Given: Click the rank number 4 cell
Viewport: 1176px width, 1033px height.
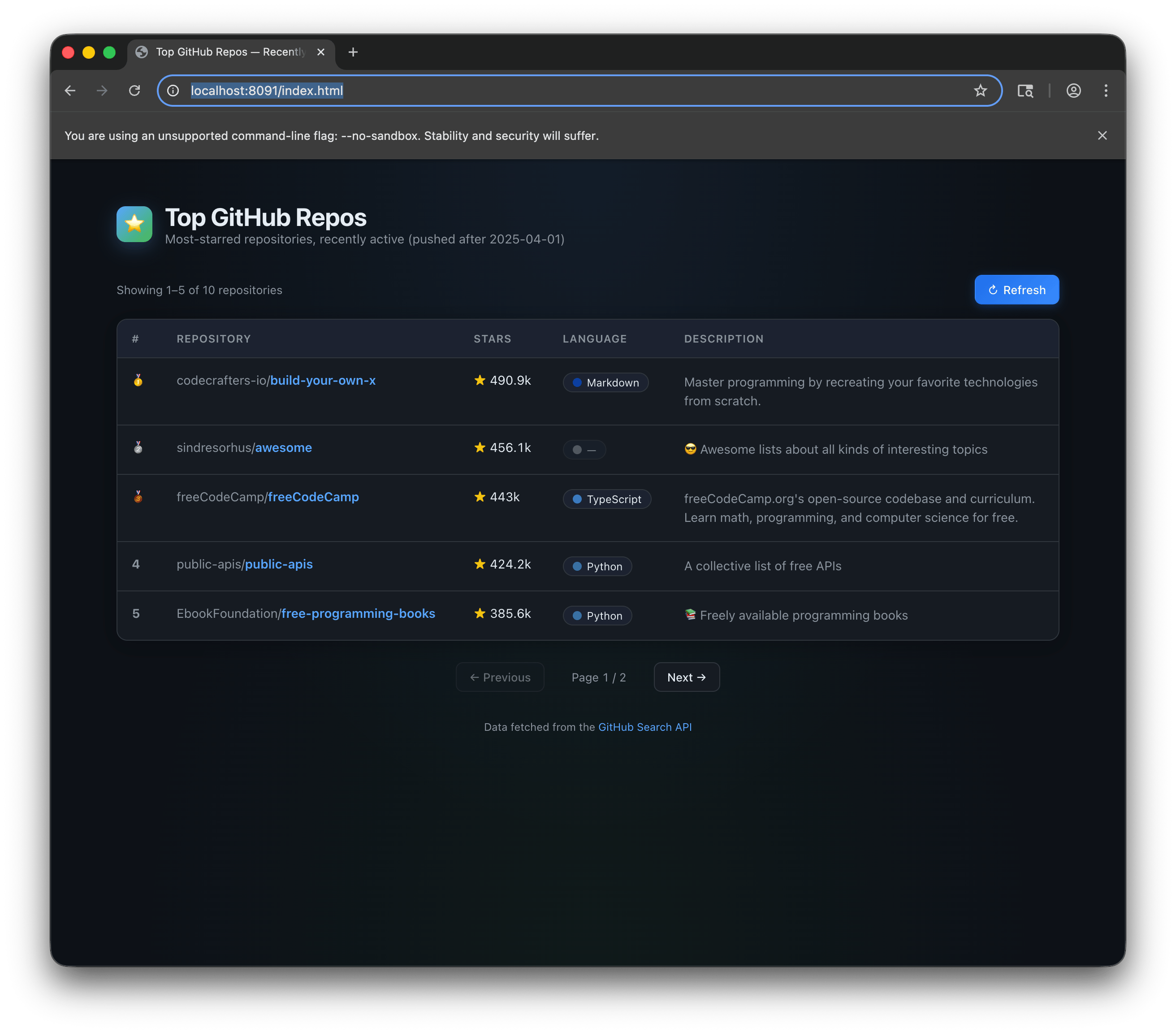Looking at the screenshot, I should [x=136, y=564].
